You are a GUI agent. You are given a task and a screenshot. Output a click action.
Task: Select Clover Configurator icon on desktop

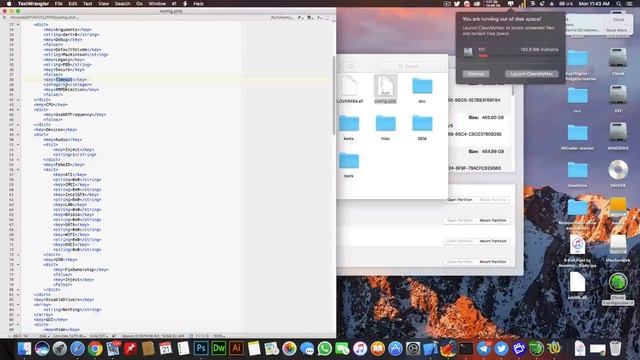coord(618,288)
